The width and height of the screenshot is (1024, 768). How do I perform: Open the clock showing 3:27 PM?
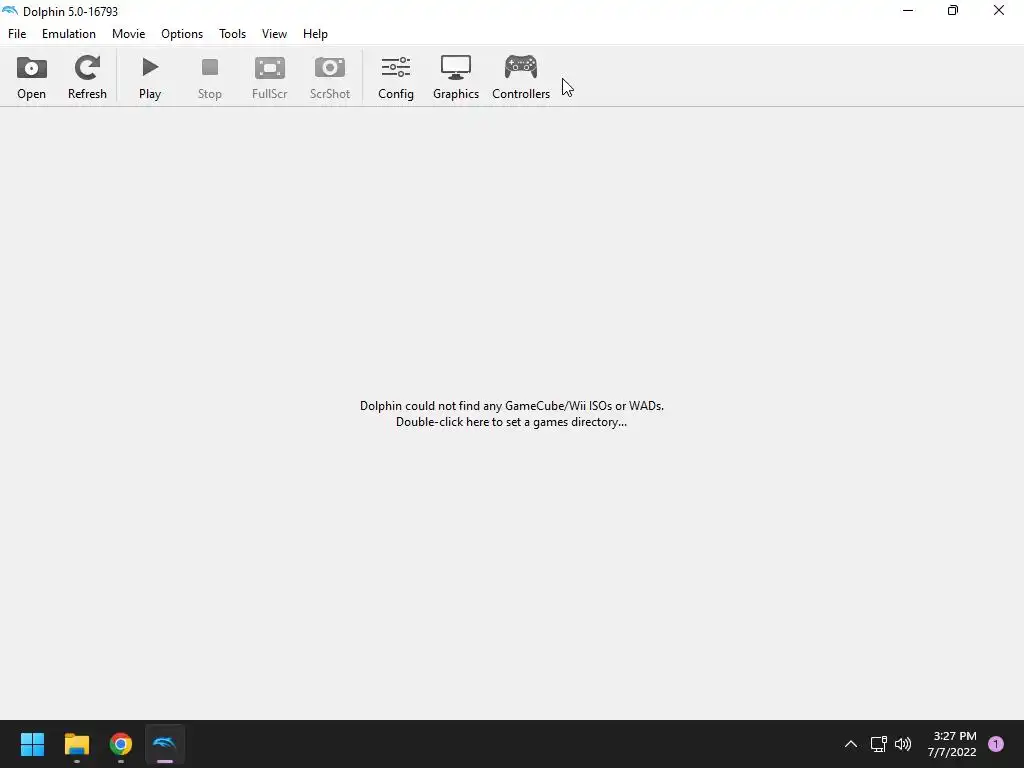[952, 744]
